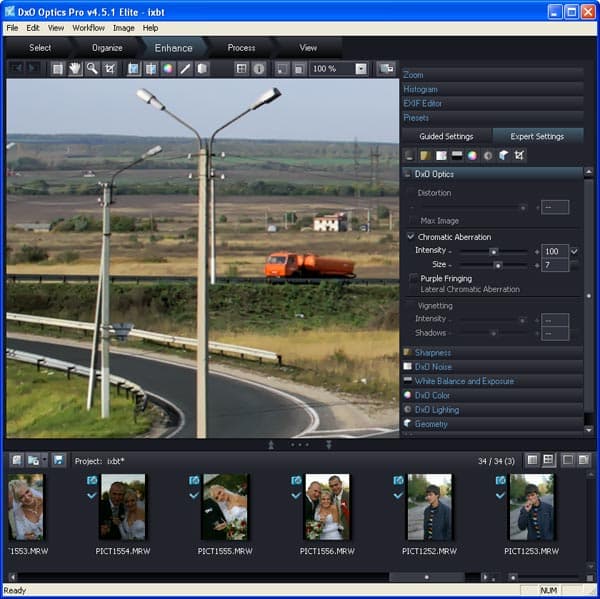The height and width of the screenshot is (599, 600).
Task: Pick the diagonal line tool icon
Action: pos(185,69)
